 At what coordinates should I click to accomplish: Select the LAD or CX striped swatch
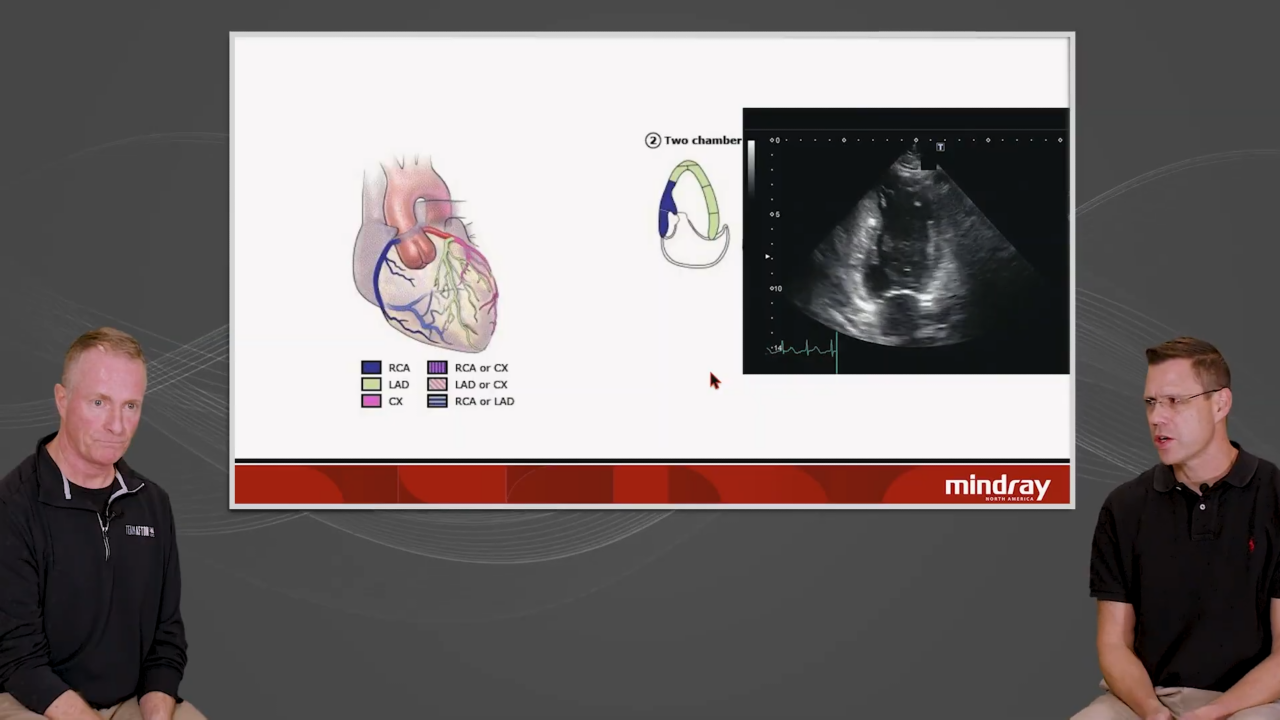437,385
